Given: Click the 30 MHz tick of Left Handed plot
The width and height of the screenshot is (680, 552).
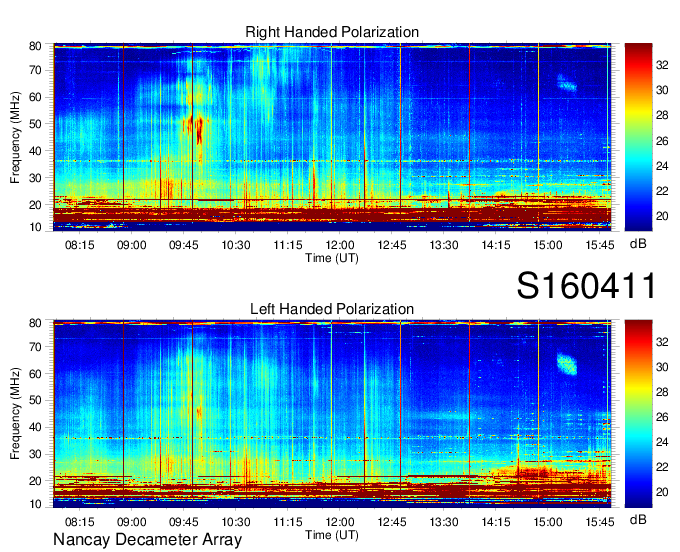Looking at the screenshot, I should (36, 454).
